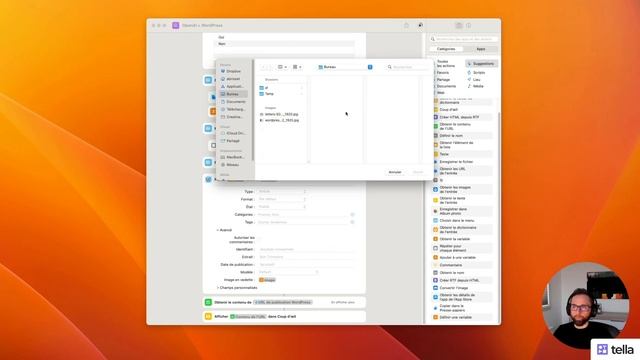Open Téléchargements in file dialog sidebar
This screenshot has height=360, width=640.
click(233, 109)
